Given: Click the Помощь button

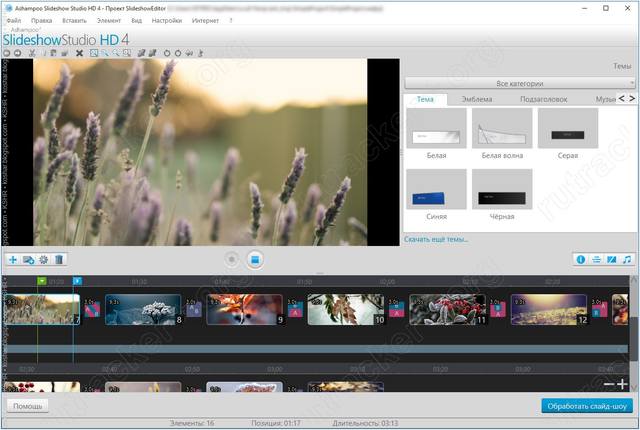Looking at the screenshot, I should [x=28, y=406].
